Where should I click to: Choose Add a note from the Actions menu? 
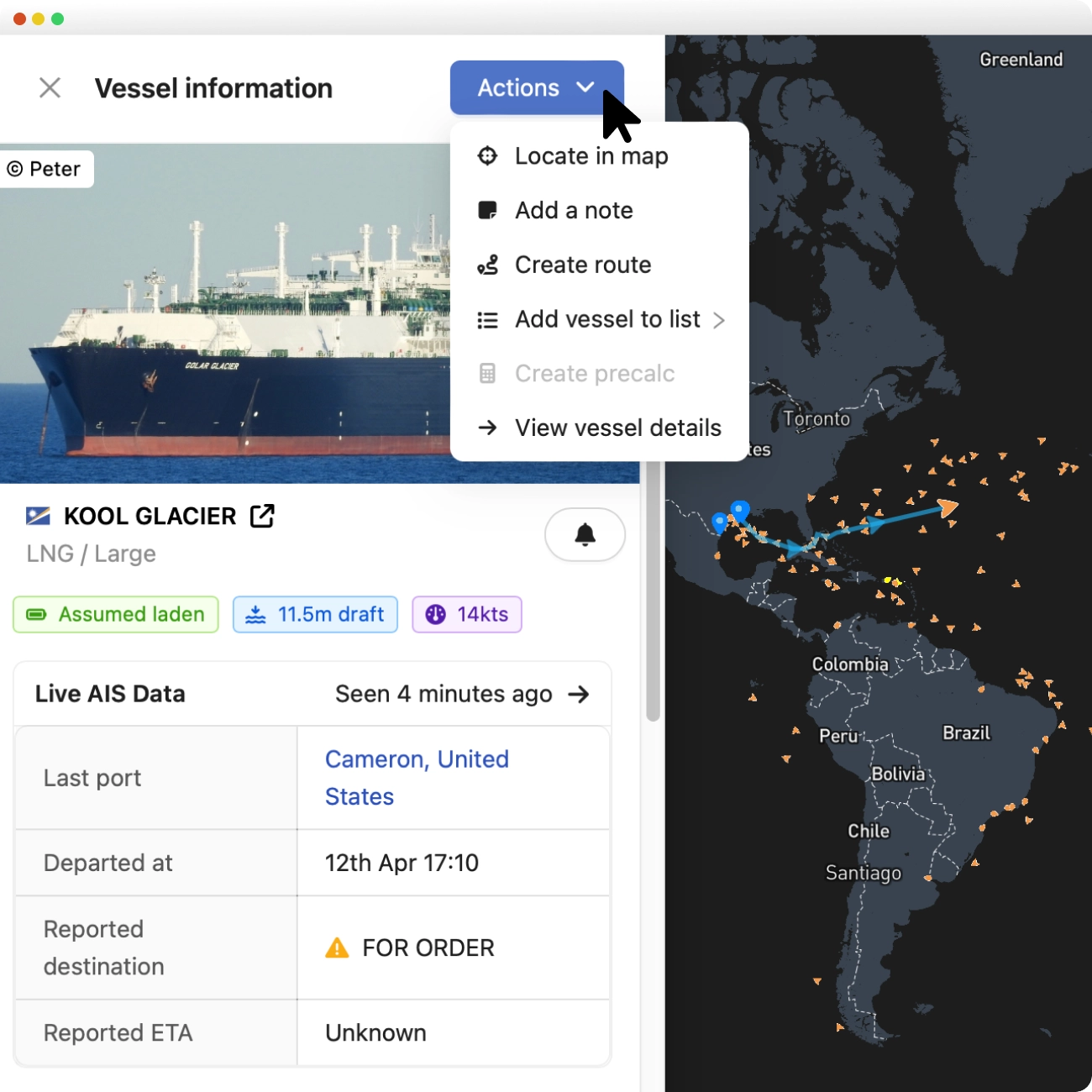(x=574, y=210)
